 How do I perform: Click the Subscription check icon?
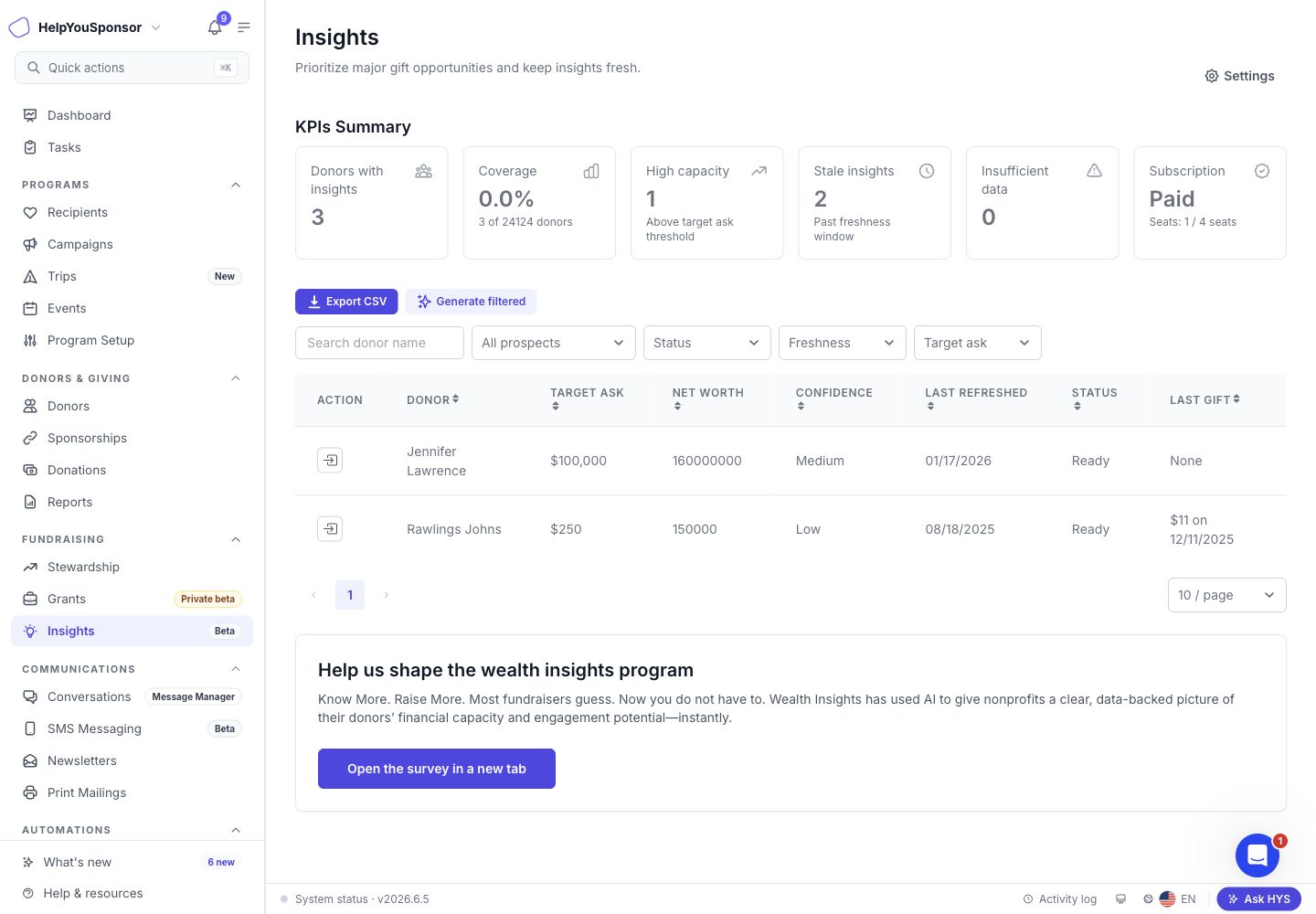(x=1262, y=171)
